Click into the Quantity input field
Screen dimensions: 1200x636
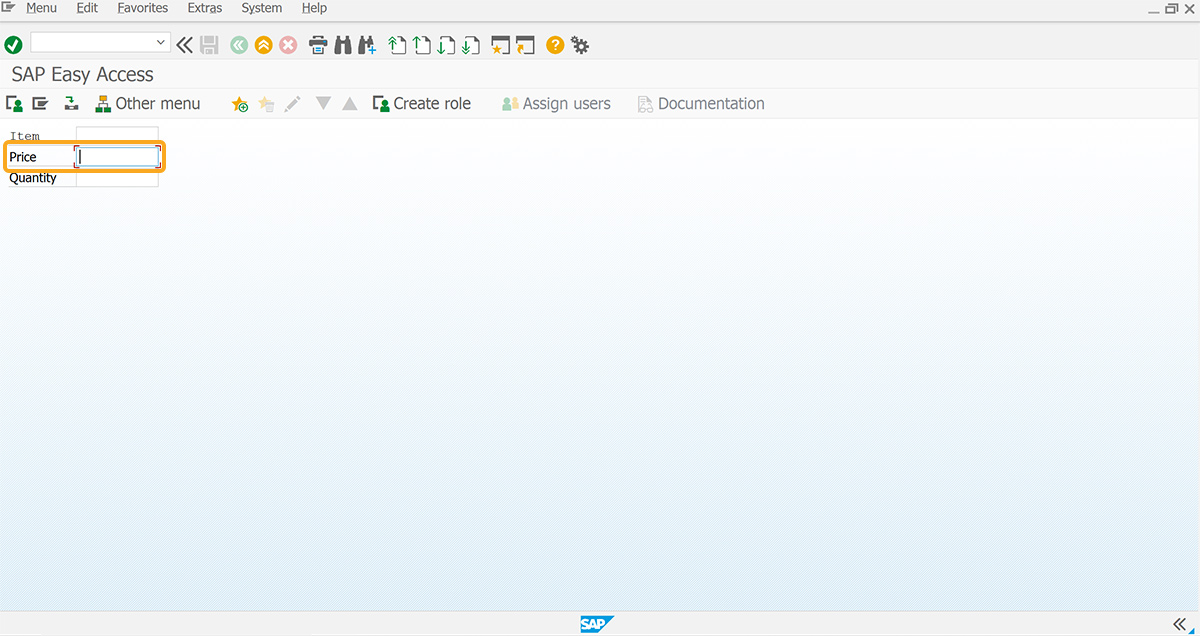[117, 178]
